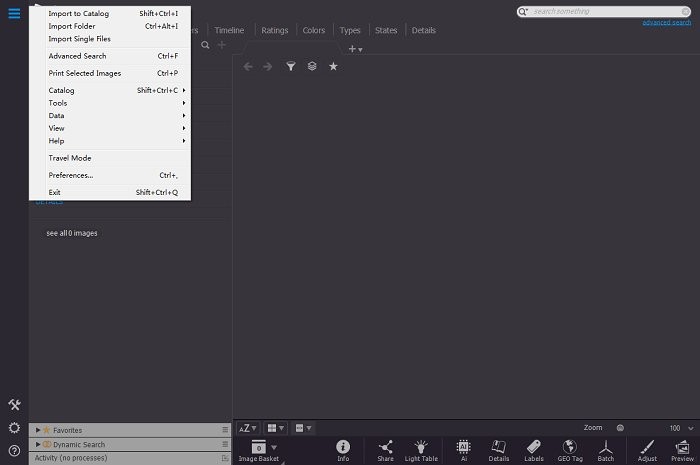Screen dimensions: 700x465
Task: Click the Activity (no processes) status text
Action: tap(71, 458)
